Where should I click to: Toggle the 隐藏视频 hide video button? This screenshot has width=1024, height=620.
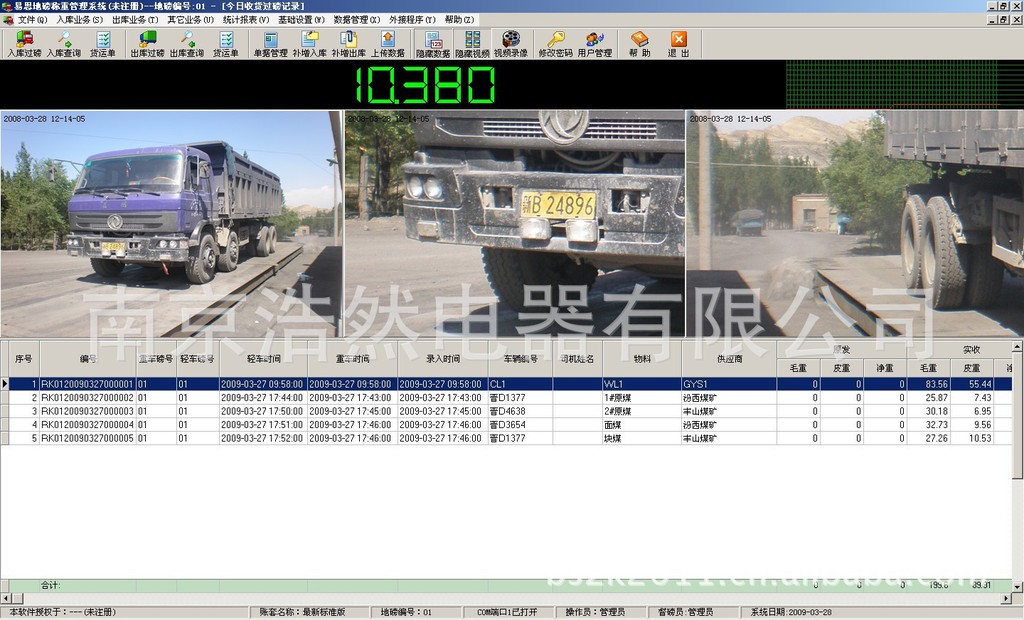[472, 44]
